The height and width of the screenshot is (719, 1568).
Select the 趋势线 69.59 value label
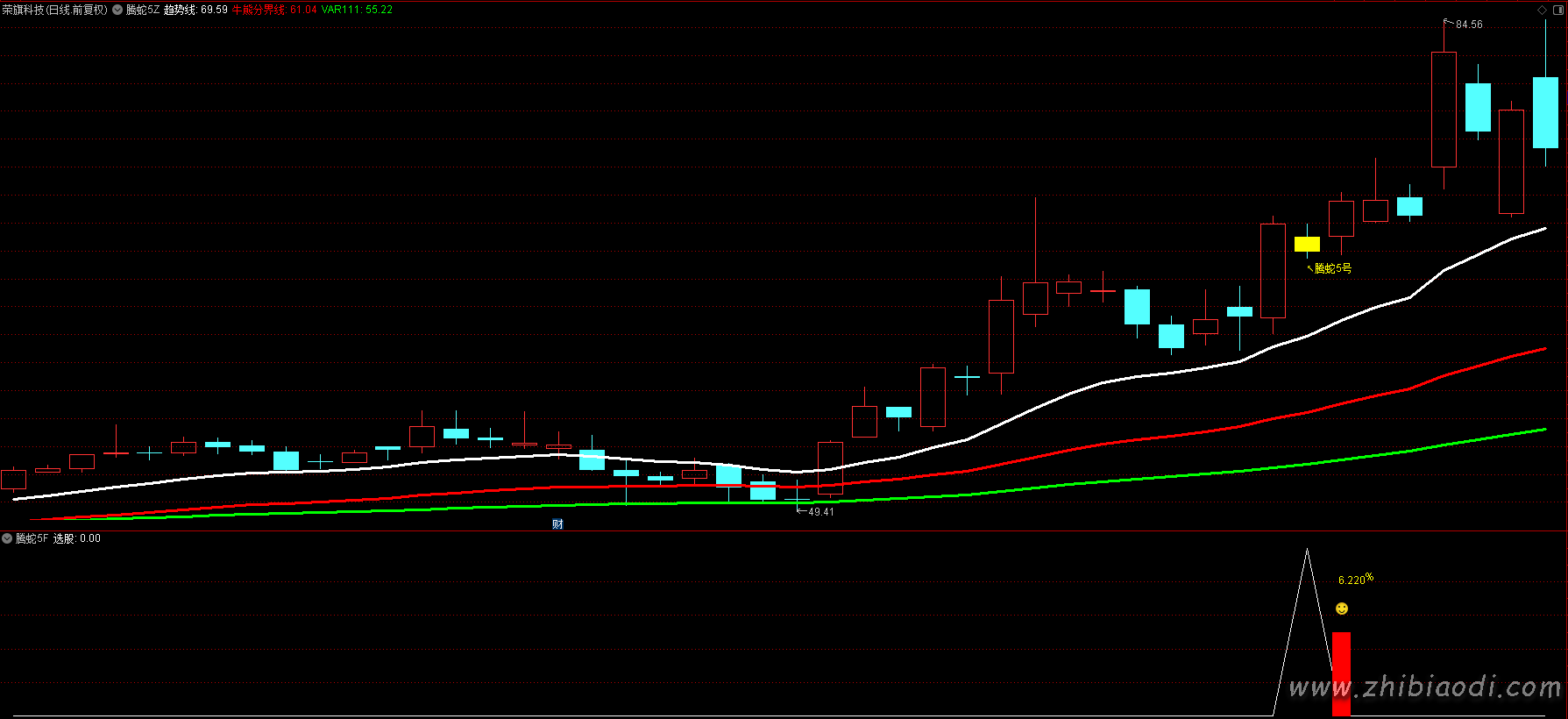195,10
